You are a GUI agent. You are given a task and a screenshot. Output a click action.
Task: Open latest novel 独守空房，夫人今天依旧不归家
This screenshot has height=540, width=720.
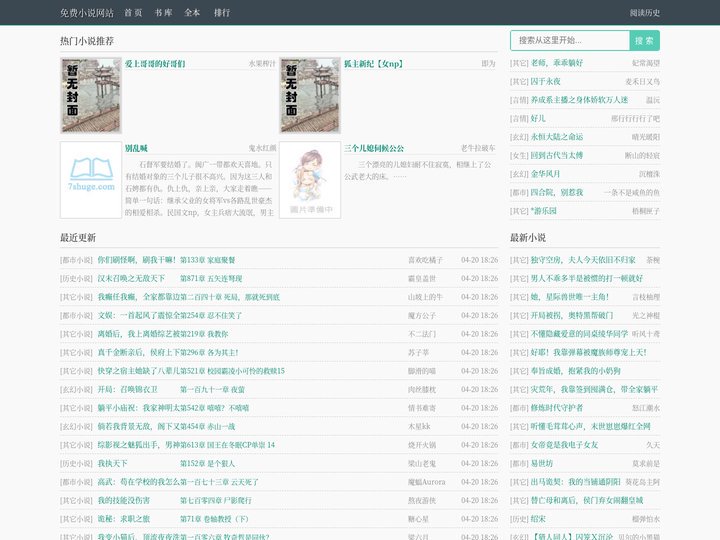(583, 260)
